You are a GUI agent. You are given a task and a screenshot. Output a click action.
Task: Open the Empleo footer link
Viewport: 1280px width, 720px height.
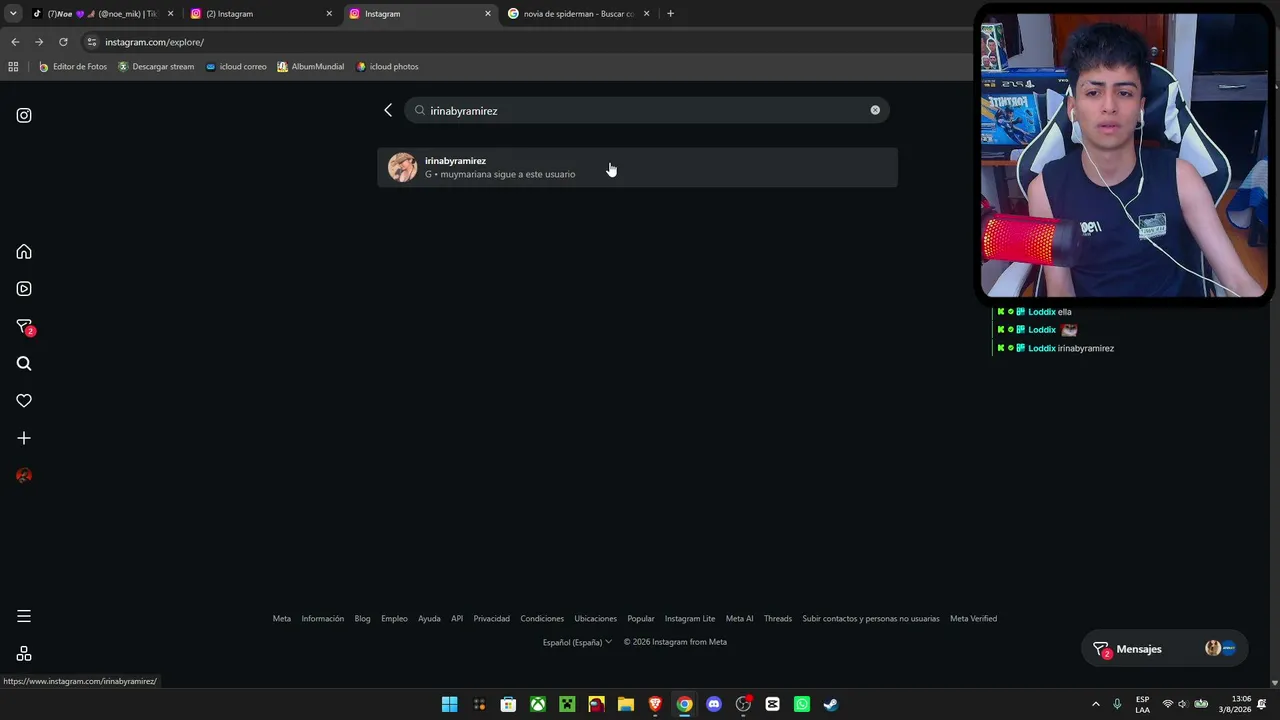coord(394,618)
